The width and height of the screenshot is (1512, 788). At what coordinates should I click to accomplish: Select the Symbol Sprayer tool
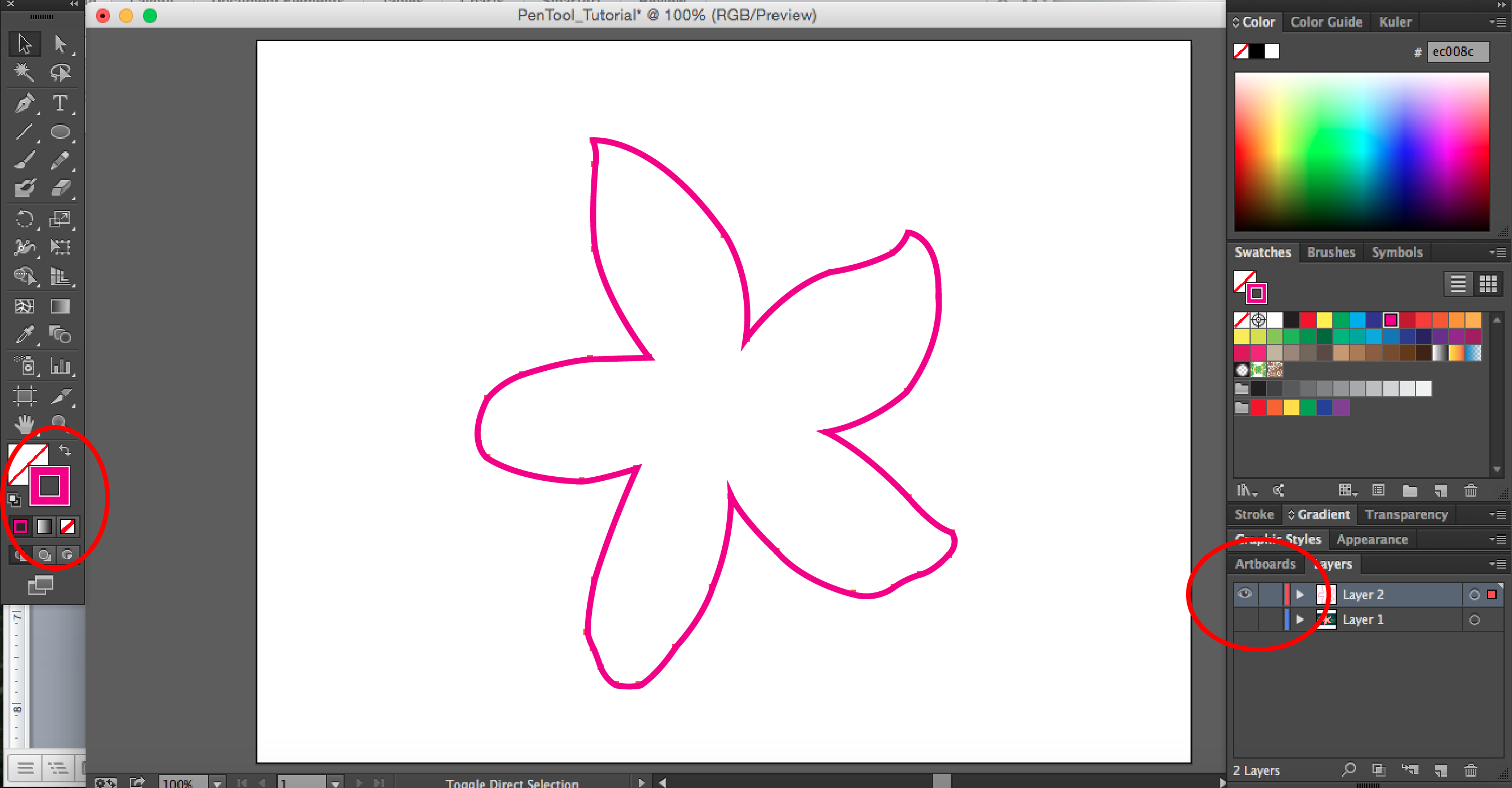pos(24,366)
